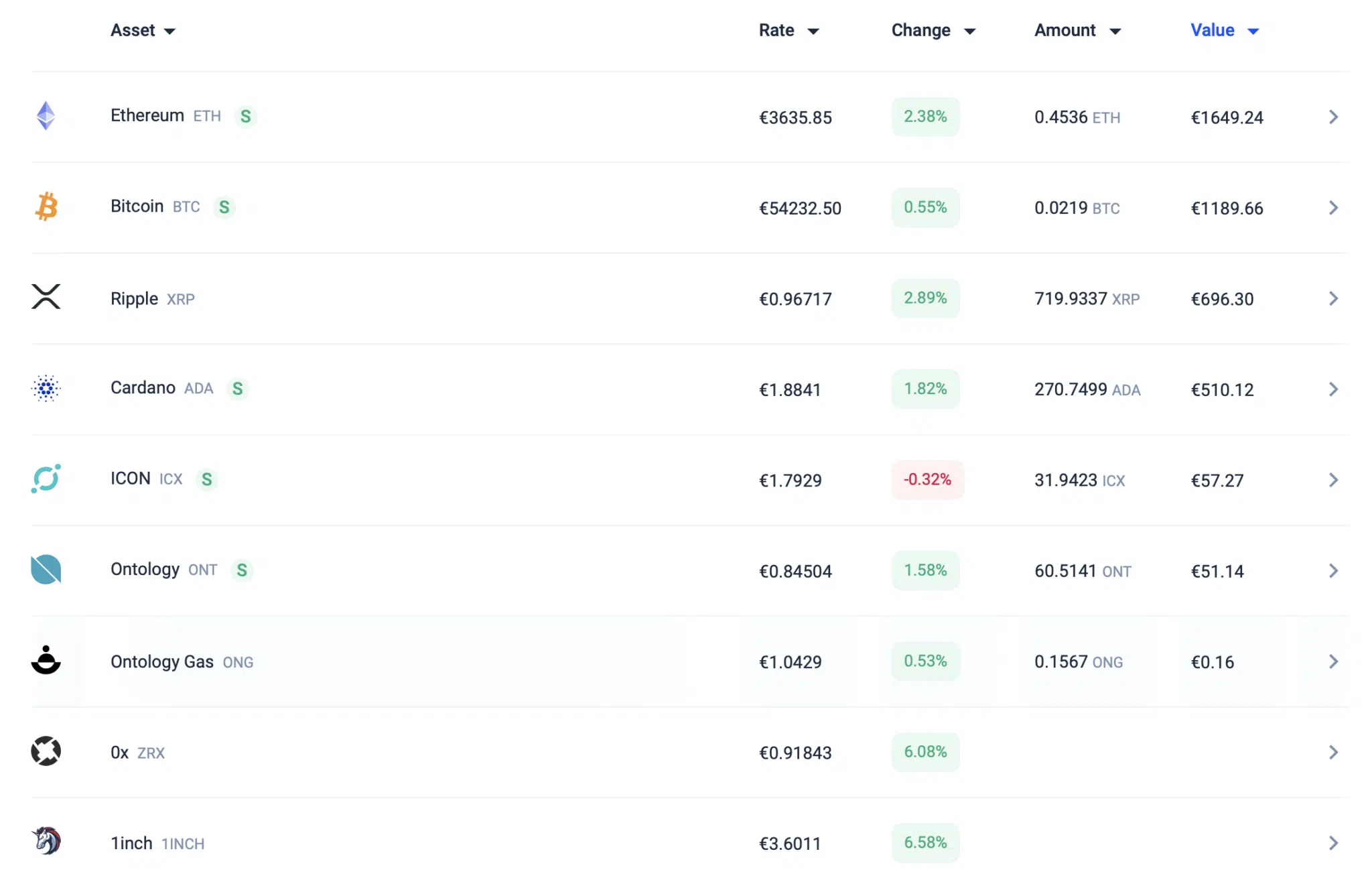Click the S badge next to Ontology

click(242, 570)
